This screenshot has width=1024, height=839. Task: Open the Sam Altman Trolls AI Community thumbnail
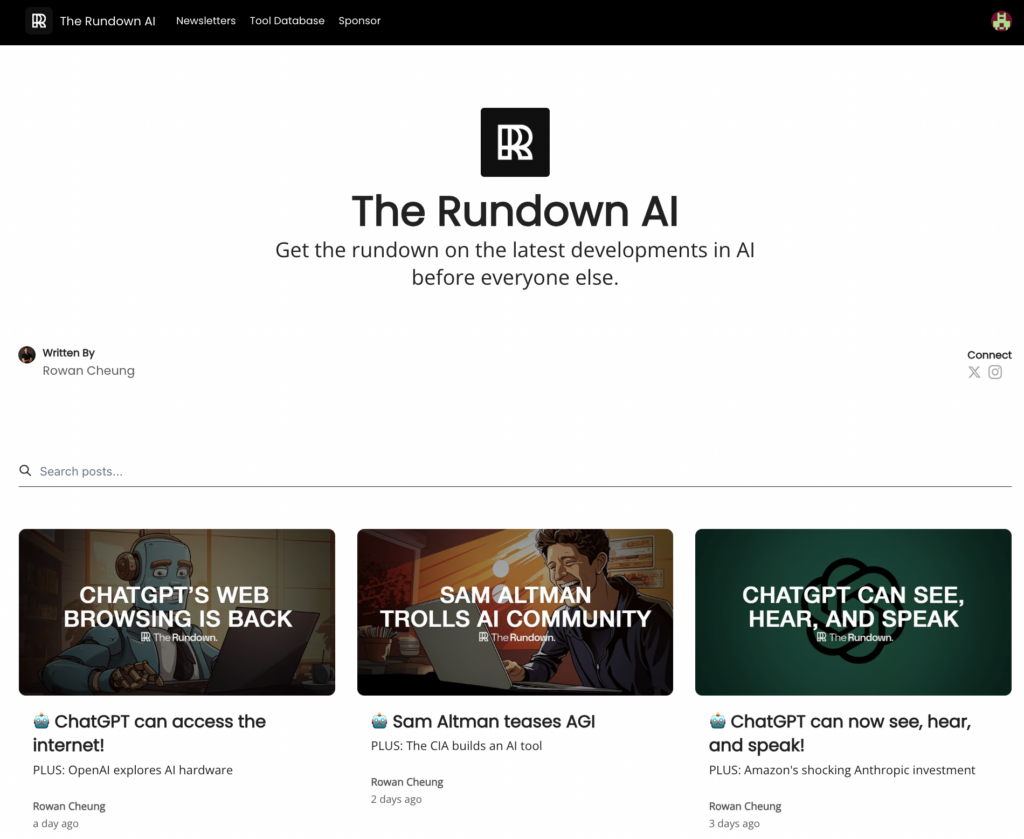click(515, 611)
